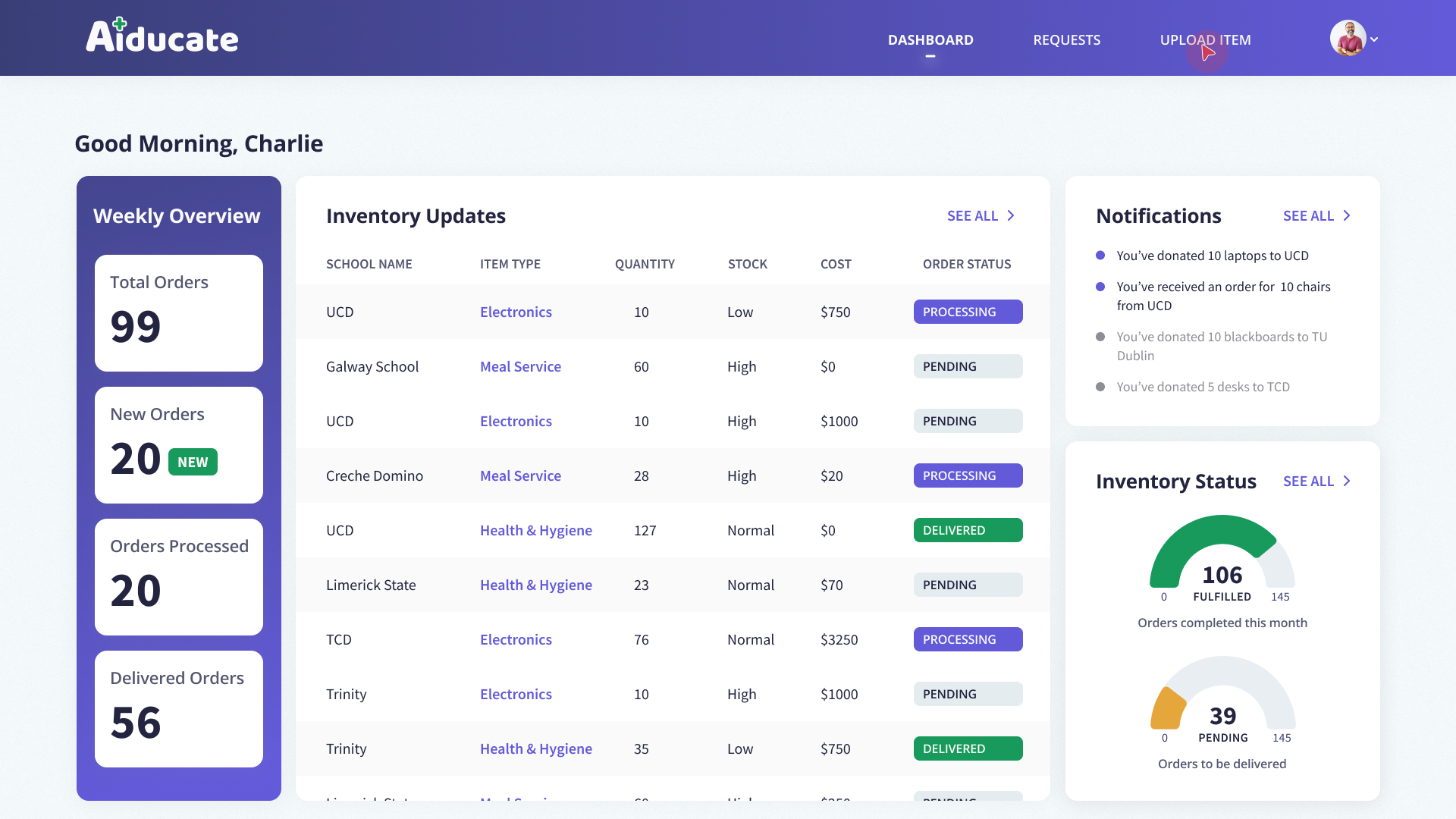The width and height of the screenshot is (1456, 819).
Task: Open the Orders Processed card
Action: pyautogui.click(x=179, y=577)
